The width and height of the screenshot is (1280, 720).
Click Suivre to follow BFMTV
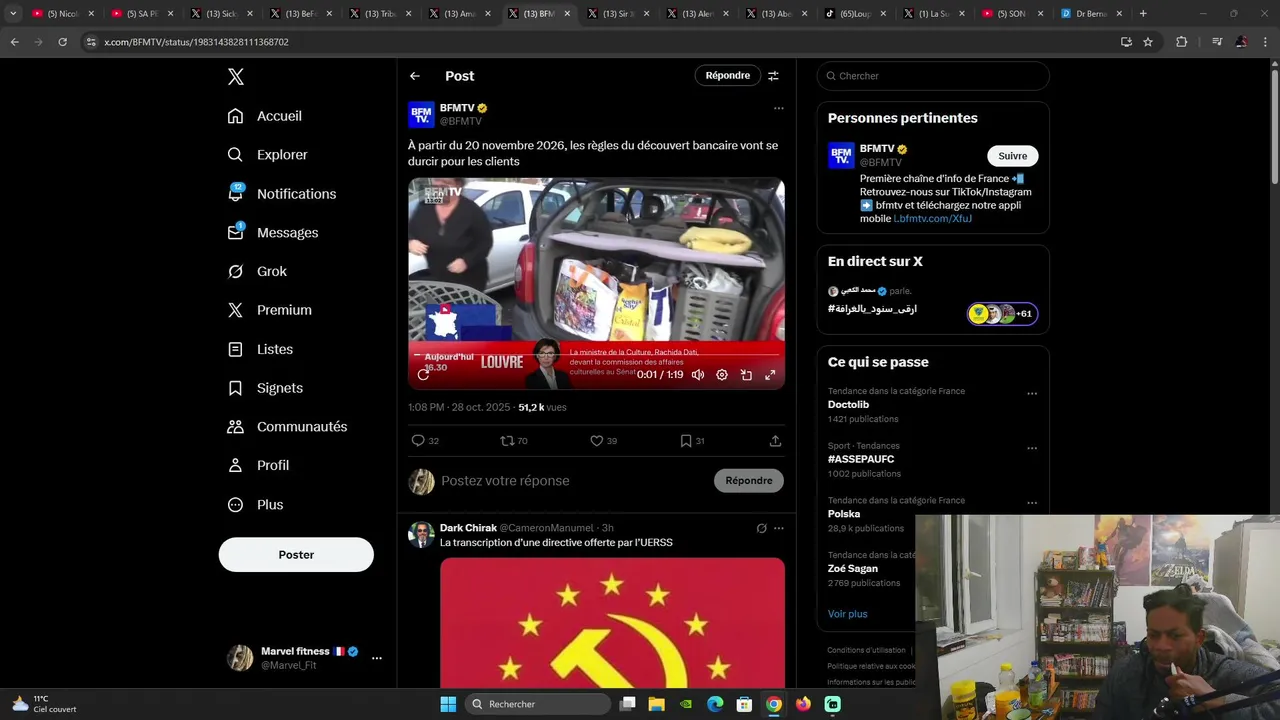[x=1012, y=156]
